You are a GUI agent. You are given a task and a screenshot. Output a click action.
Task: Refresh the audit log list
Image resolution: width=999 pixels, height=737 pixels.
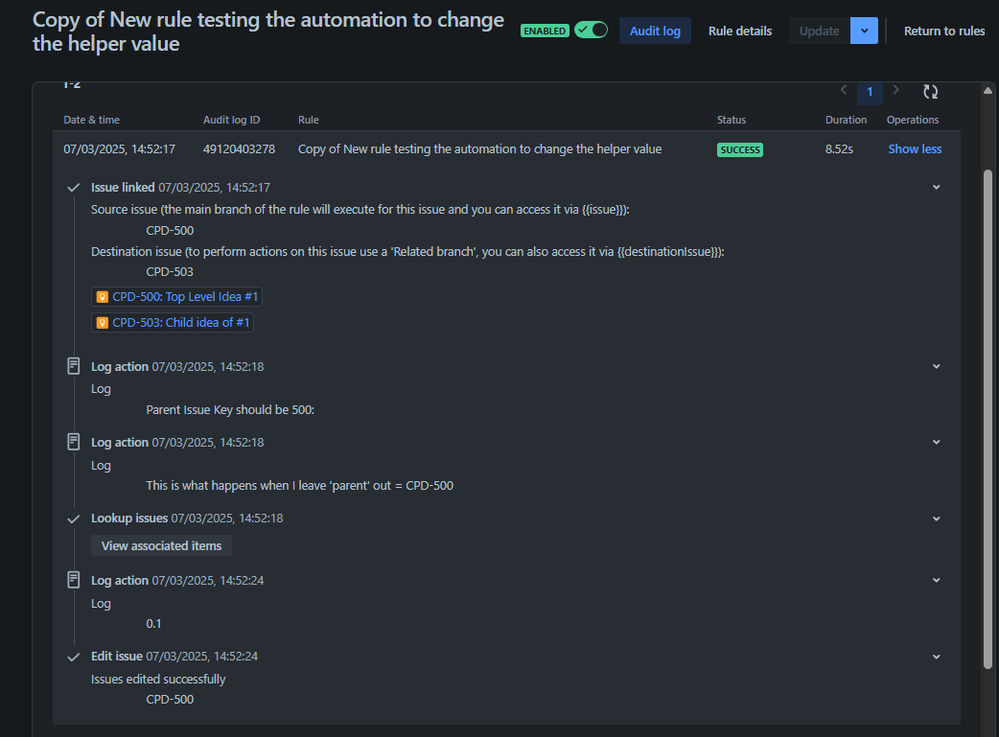[x=930, y=91]
